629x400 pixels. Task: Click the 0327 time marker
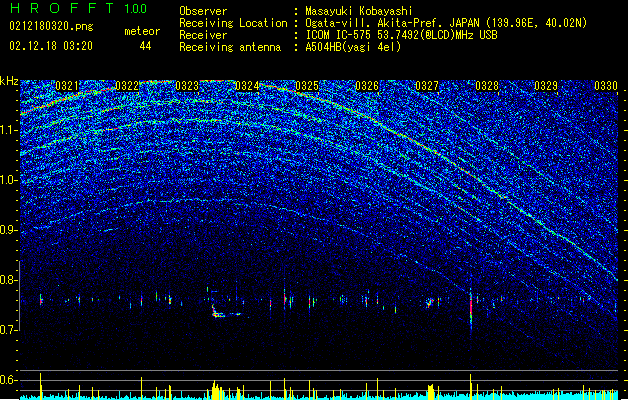pos(427,86)
